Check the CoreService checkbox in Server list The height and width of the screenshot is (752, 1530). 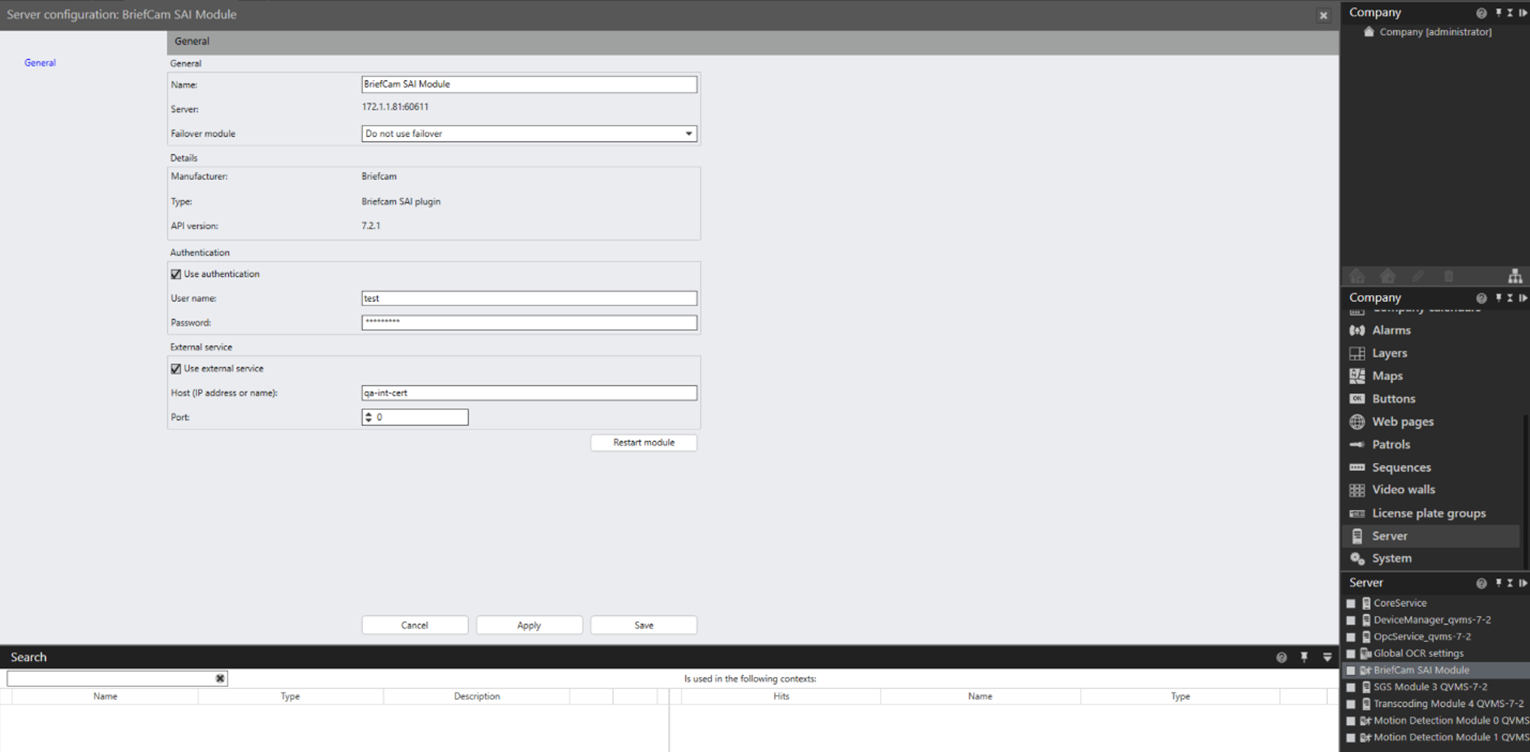(1351, 604)
